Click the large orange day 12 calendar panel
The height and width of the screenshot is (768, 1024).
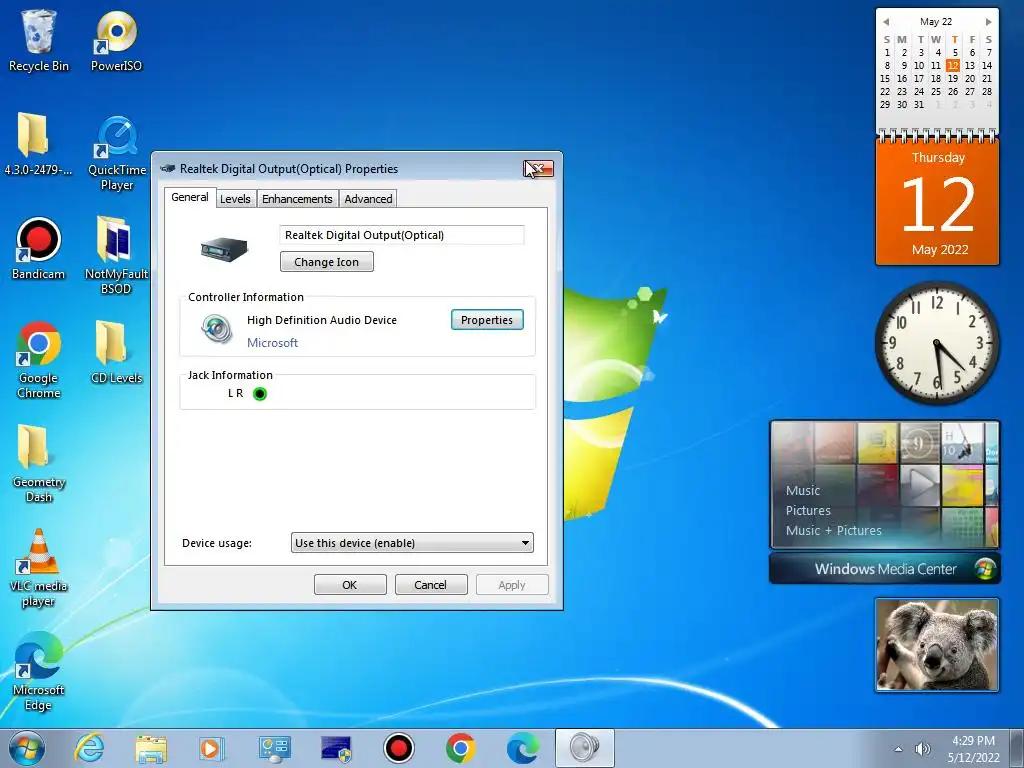937,202
